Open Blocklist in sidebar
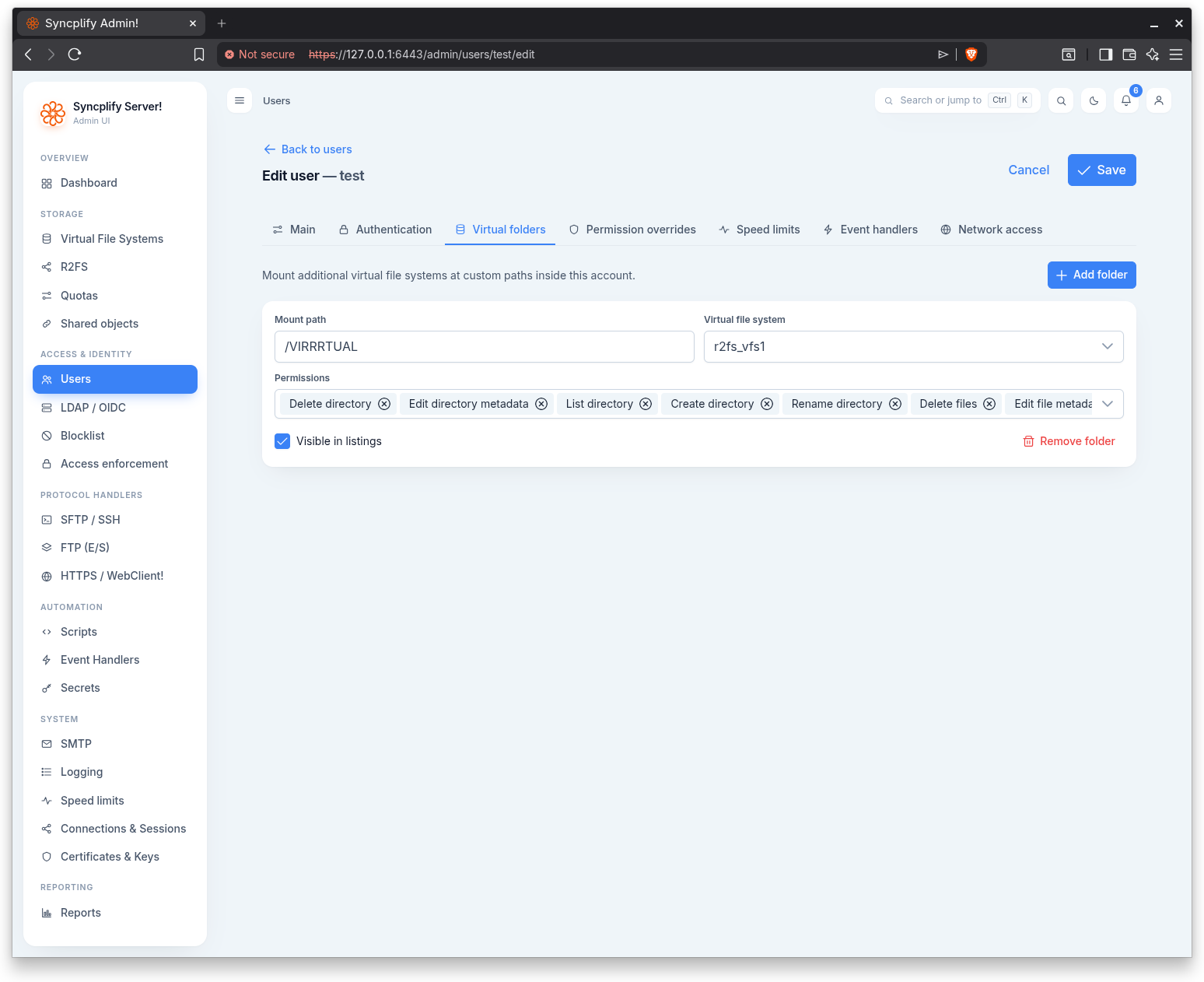The image size is (1204, 982). [115, 436]
